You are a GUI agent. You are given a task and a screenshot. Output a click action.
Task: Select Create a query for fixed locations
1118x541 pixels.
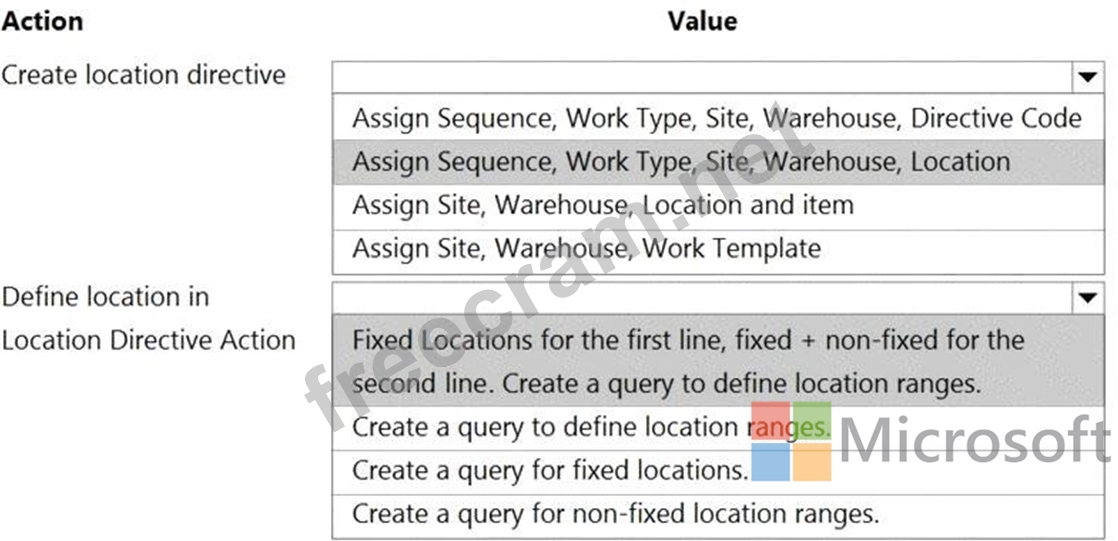coord(550,470)
